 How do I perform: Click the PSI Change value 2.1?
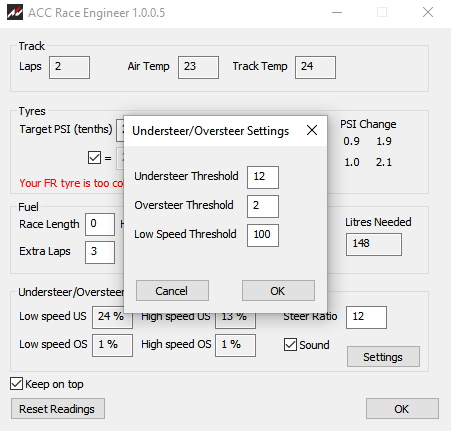click(x=384, y=162)
